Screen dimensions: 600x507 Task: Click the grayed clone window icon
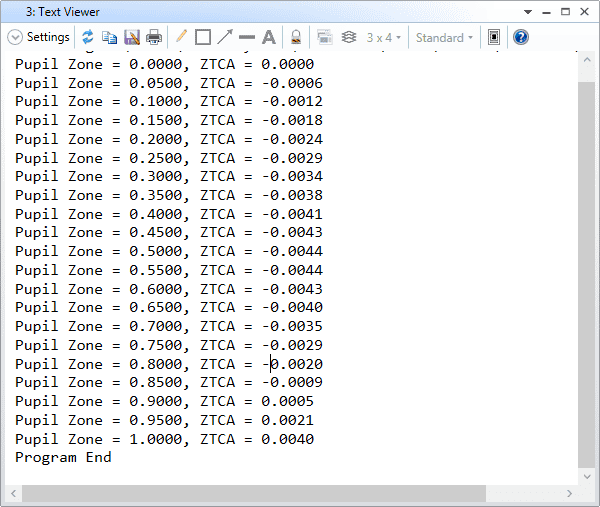click(x=324, y=37)
